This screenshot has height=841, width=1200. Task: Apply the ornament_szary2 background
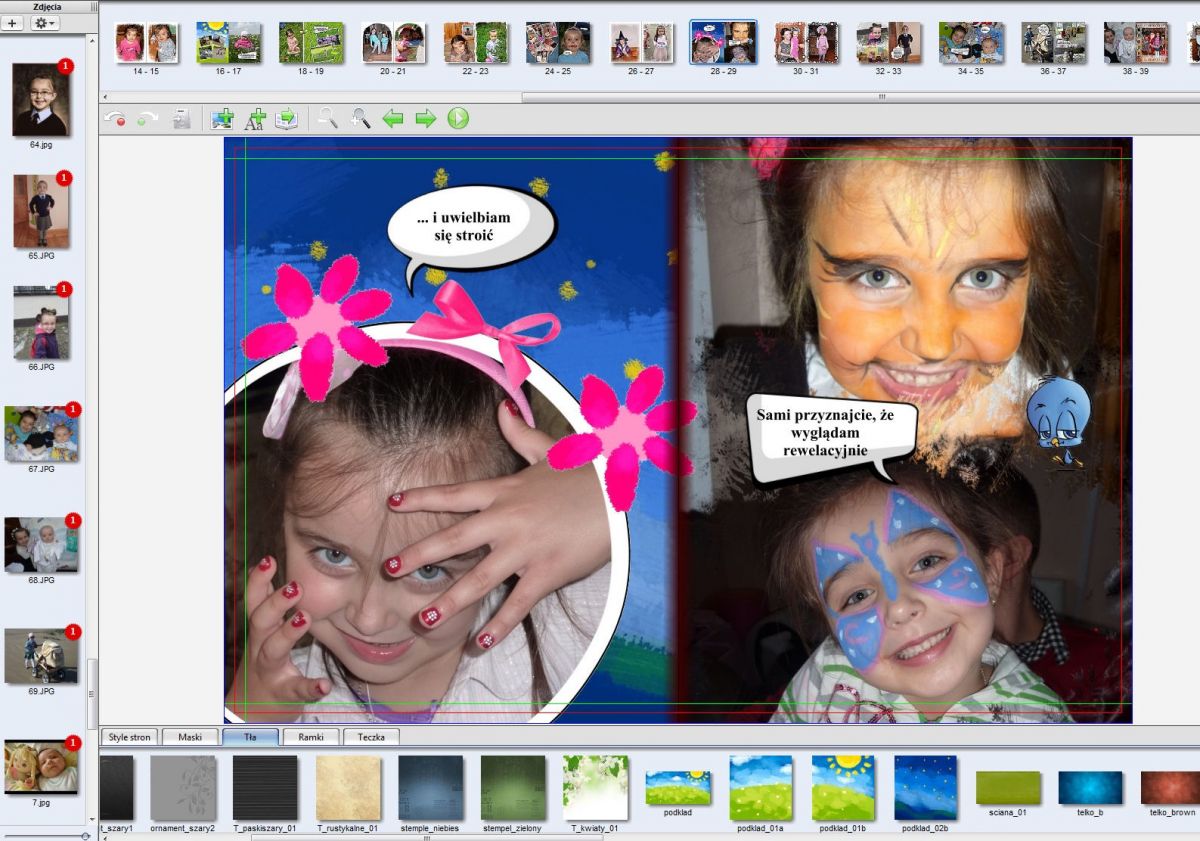point(183,788)
